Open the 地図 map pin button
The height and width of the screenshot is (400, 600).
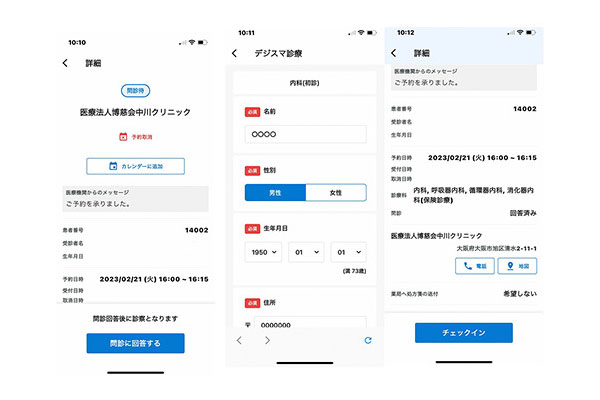click(x=519, y=266)
